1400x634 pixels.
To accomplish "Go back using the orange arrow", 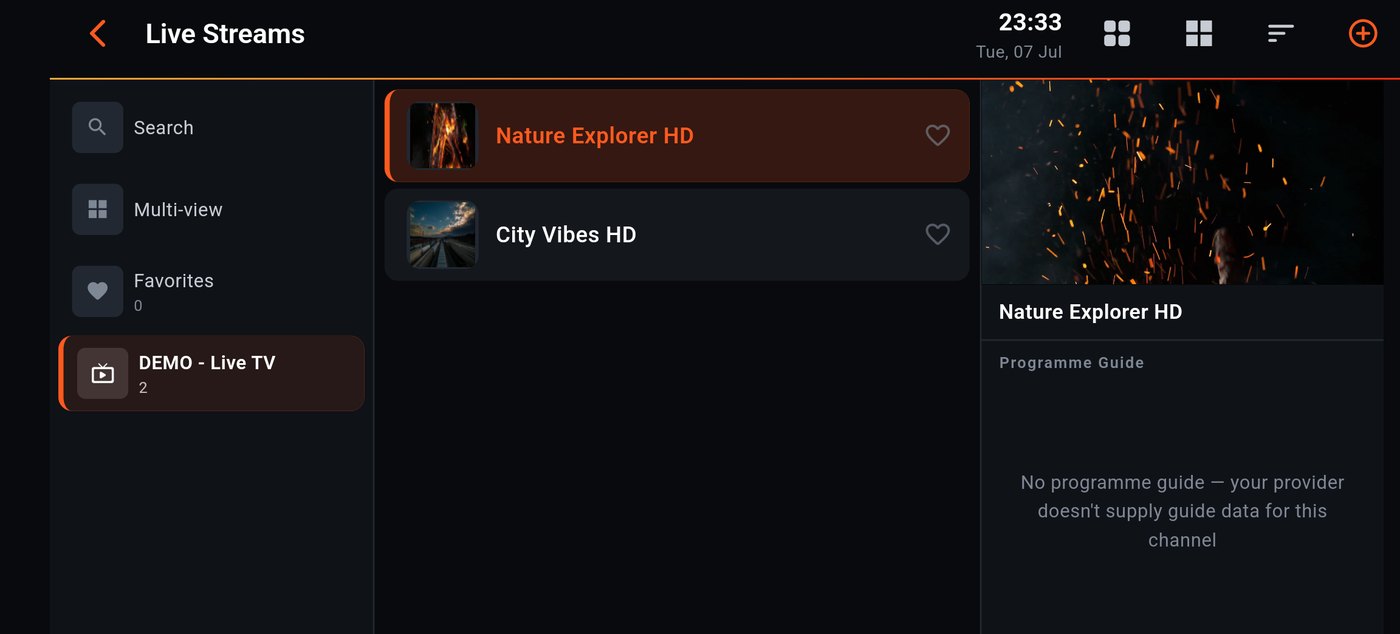I will pyautogui.click(x=97, y=34).
